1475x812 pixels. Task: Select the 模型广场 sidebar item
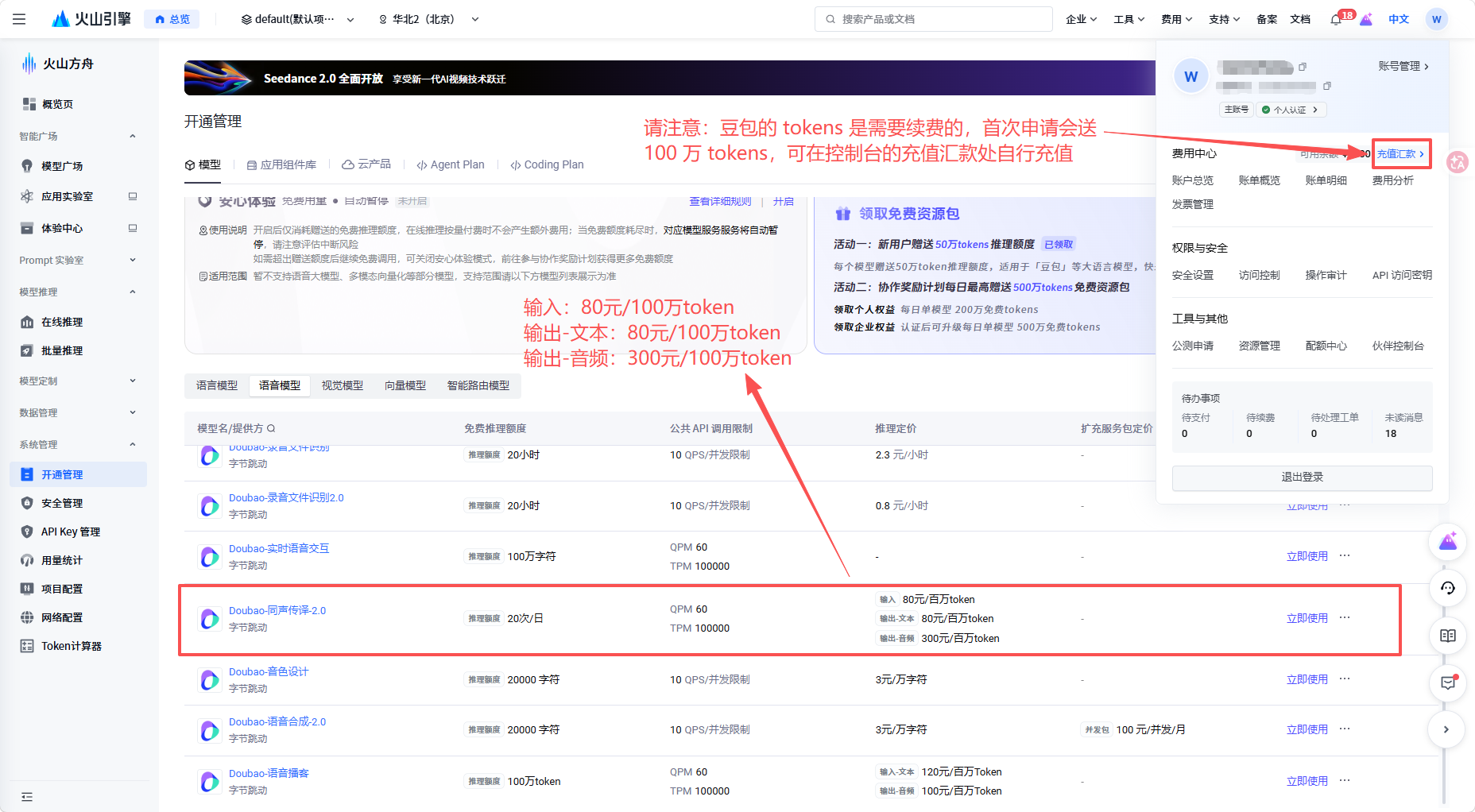[62, 166]
